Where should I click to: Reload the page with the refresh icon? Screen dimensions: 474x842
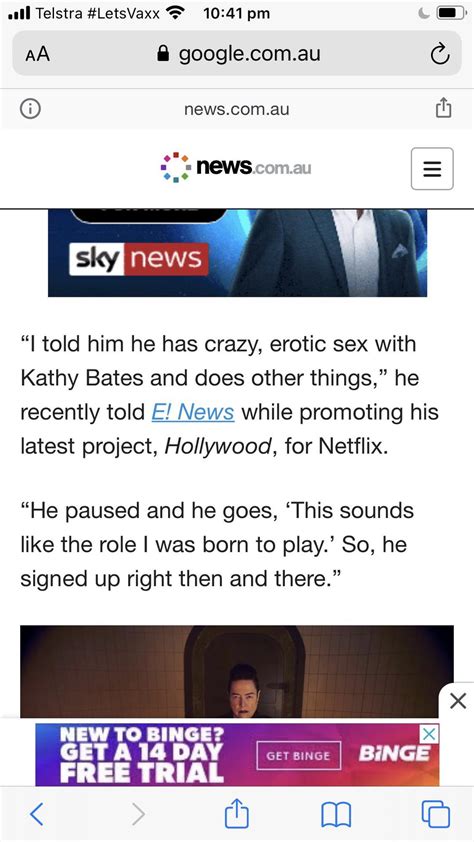click(x=440, y=54)
